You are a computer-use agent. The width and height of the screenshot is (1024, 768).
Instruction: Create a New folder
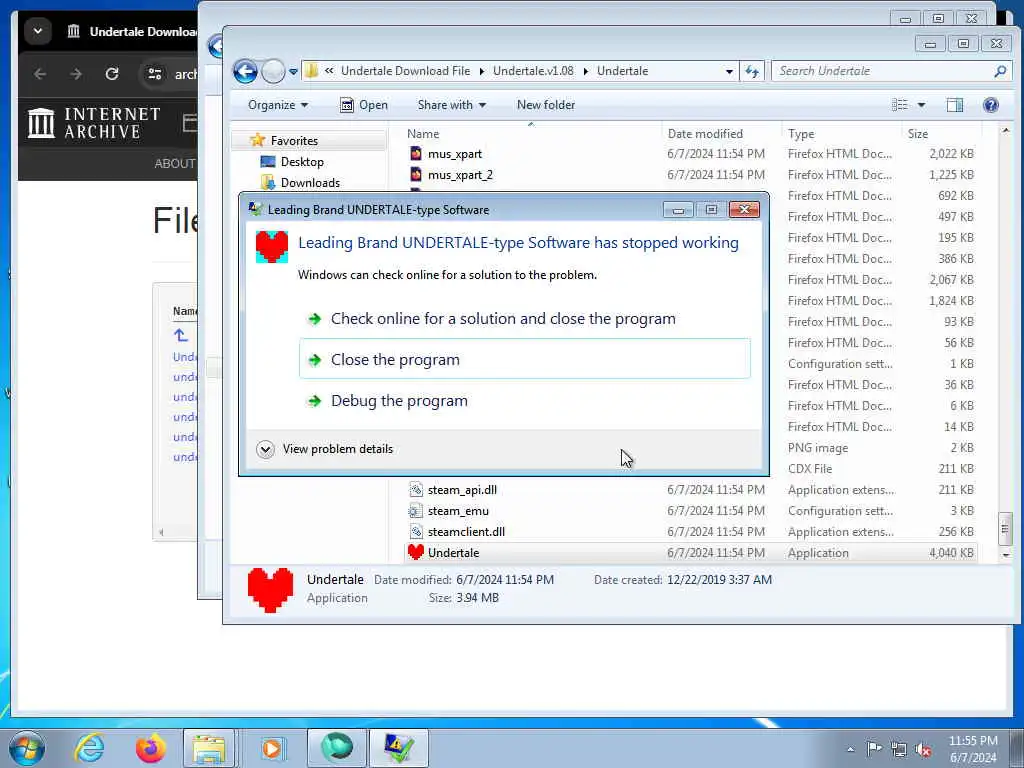(x=546, y=105)
